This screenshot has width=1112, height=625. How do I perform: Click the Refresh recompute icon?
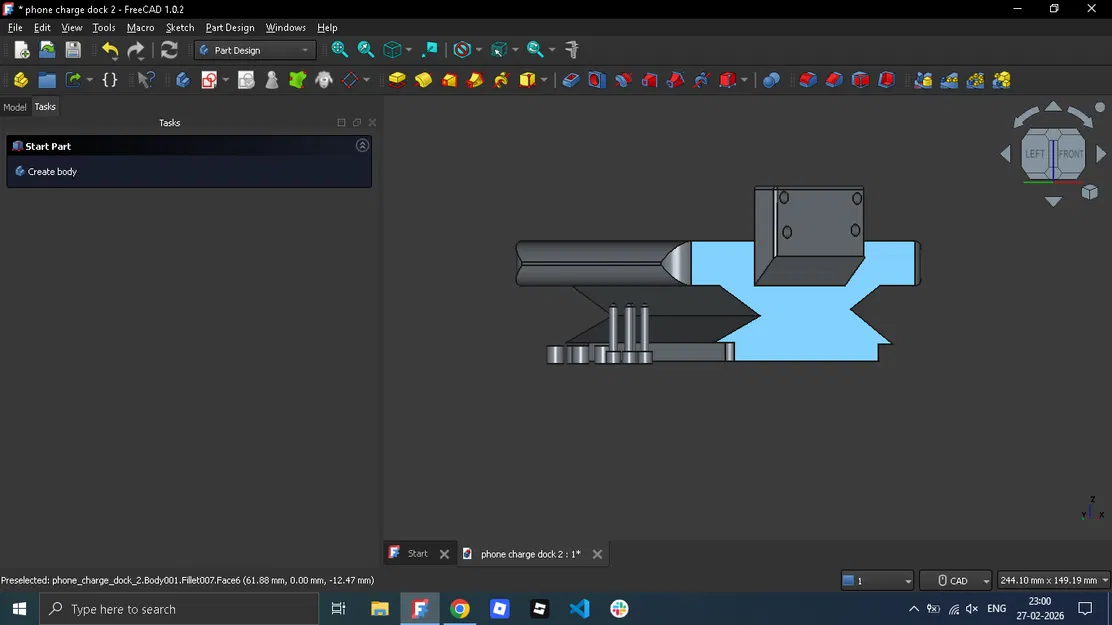pyautogui.click(x=169, y=50)
